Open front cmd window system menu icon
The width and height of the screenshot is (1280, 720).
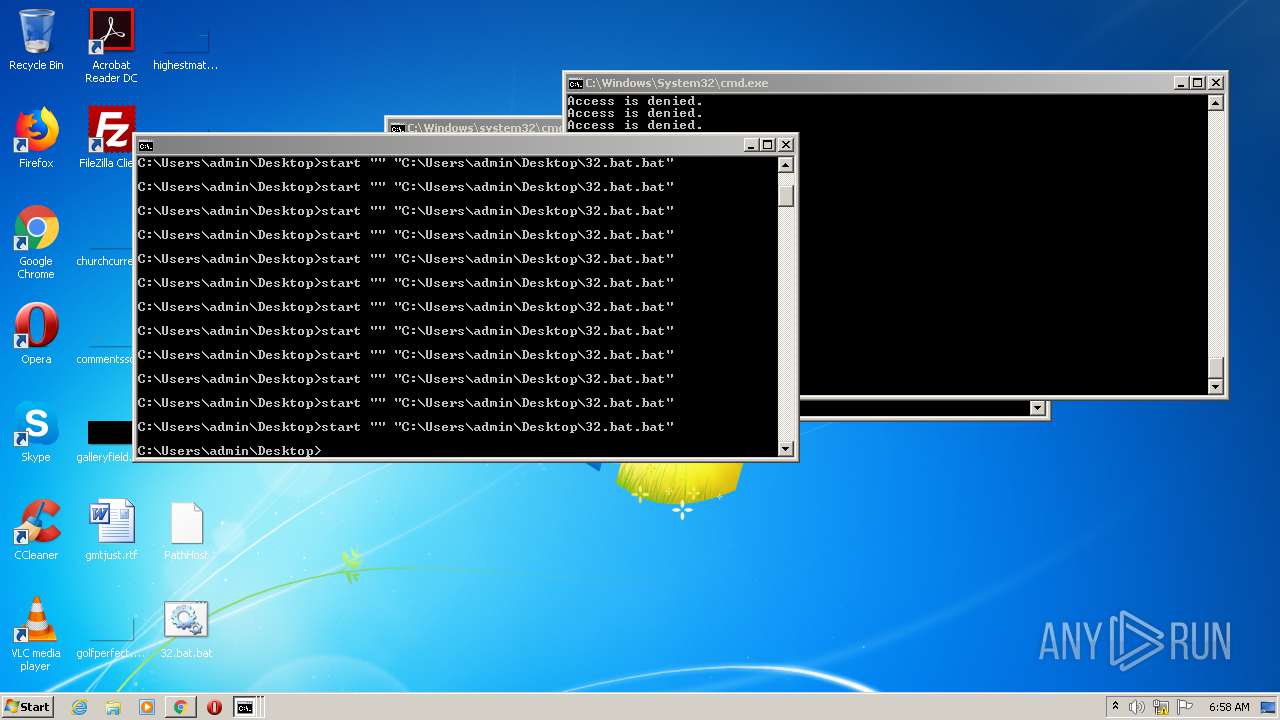click(146, 145)
